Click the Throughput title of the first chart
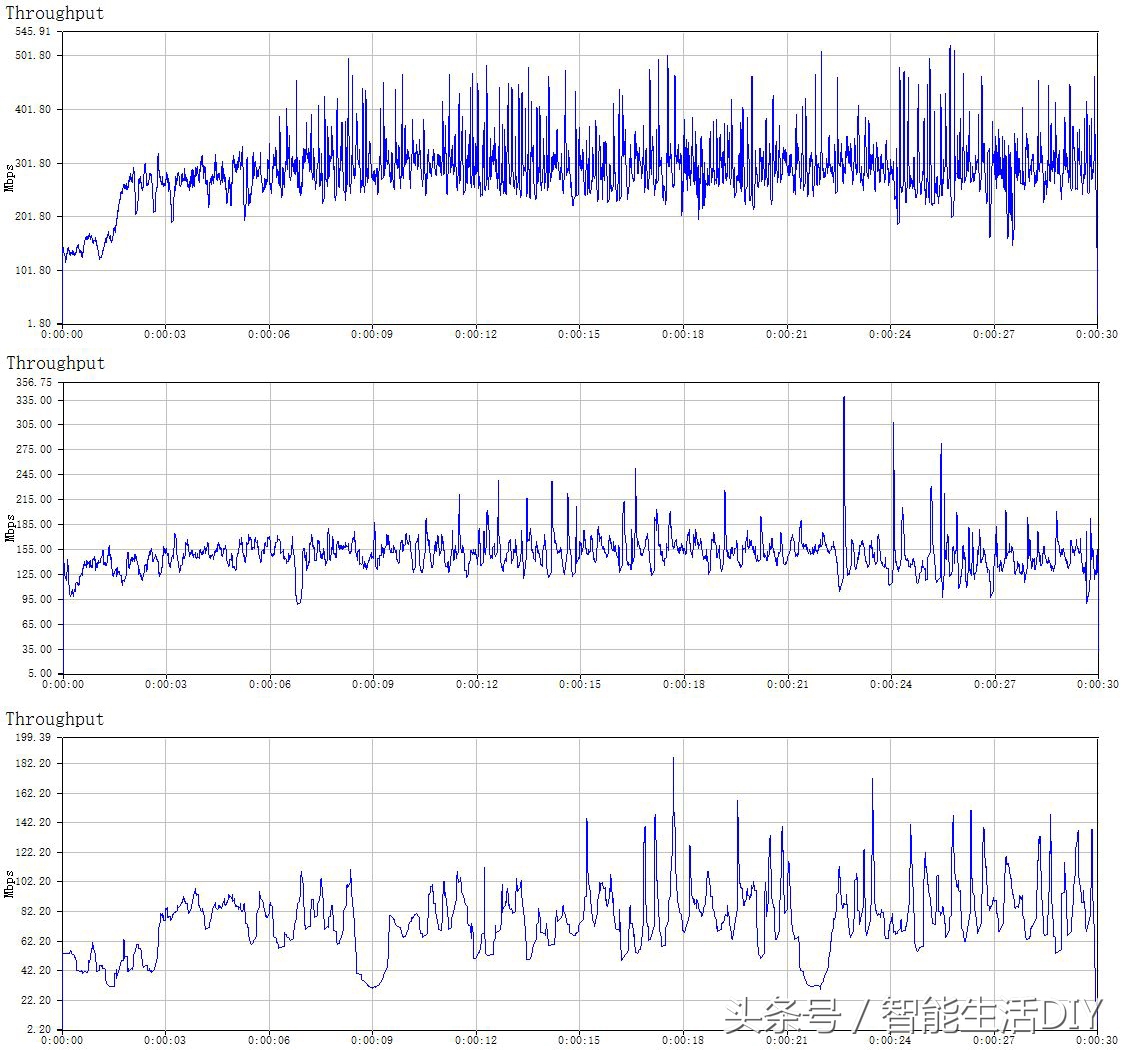The height and width of the screenshot is (1050, 1128). coord(55,13)
